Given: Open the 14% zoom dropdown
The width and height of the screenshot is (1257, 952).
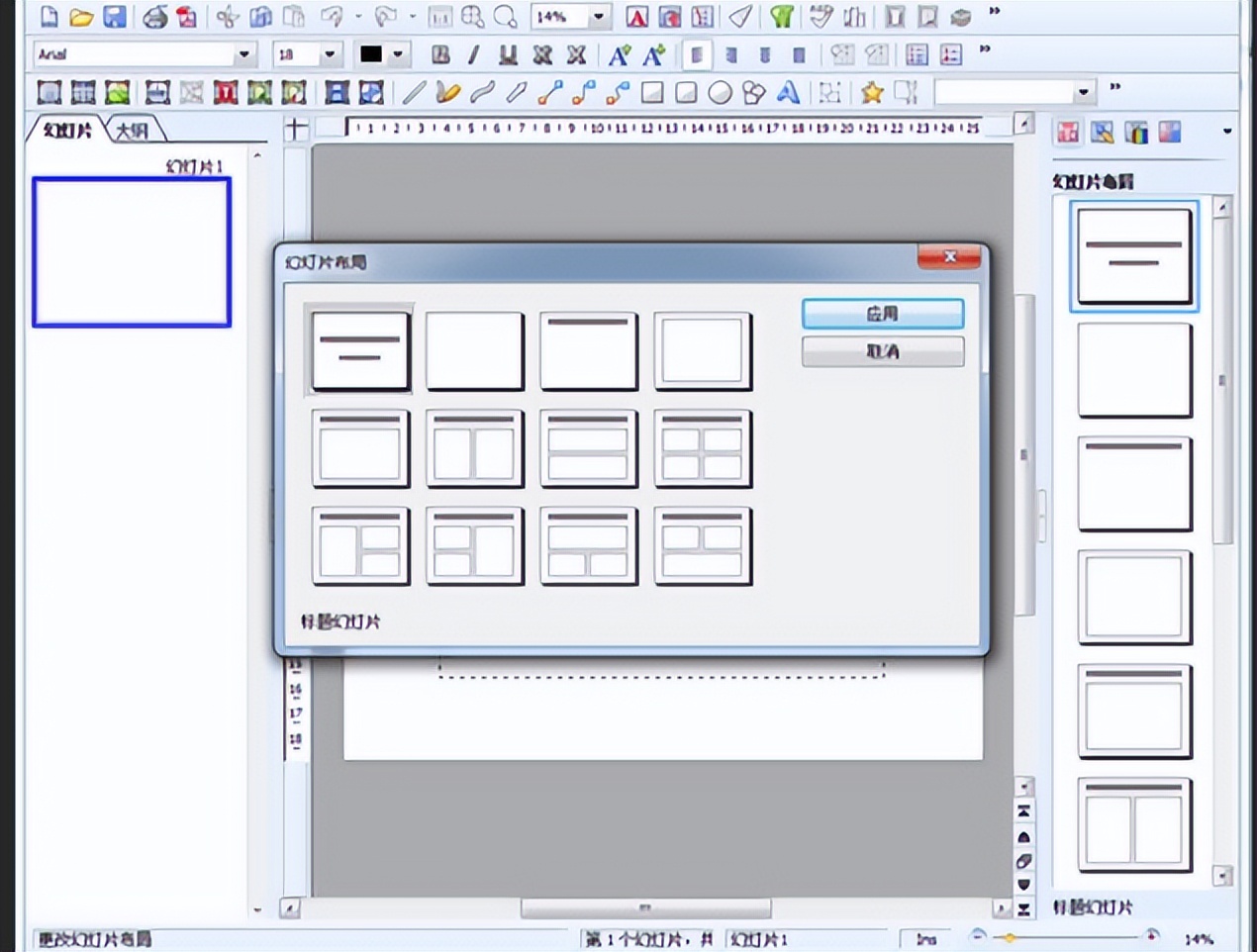Looking at the screenshot, I should point(598,17).
